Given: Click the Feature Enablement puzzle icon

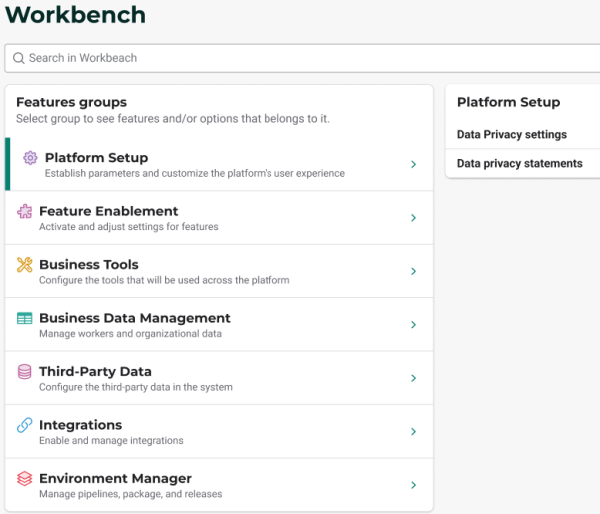Looking at the screenshot, I should click(24, 211).
